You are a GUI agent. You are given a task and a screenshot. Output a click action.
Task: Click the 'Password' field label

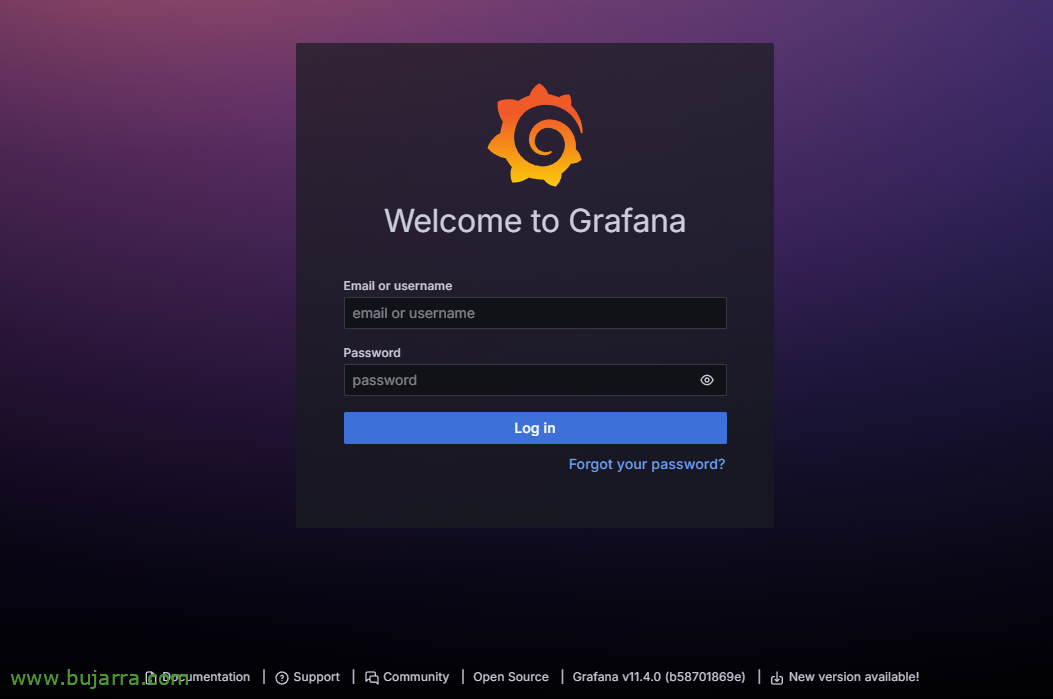[372, 353]
